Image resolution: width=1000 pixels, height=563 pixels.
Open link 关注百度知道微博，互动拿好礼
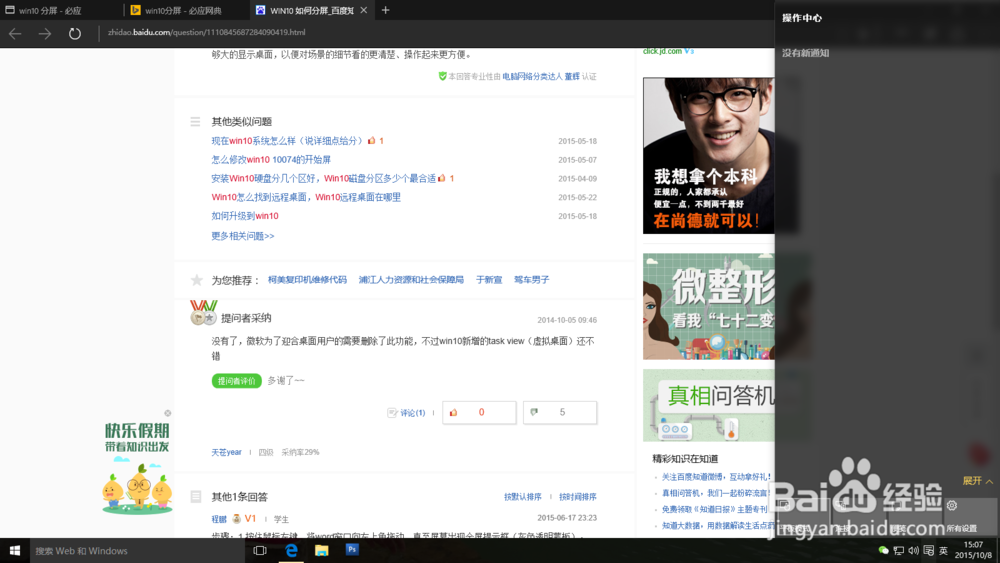pos(716,476)
